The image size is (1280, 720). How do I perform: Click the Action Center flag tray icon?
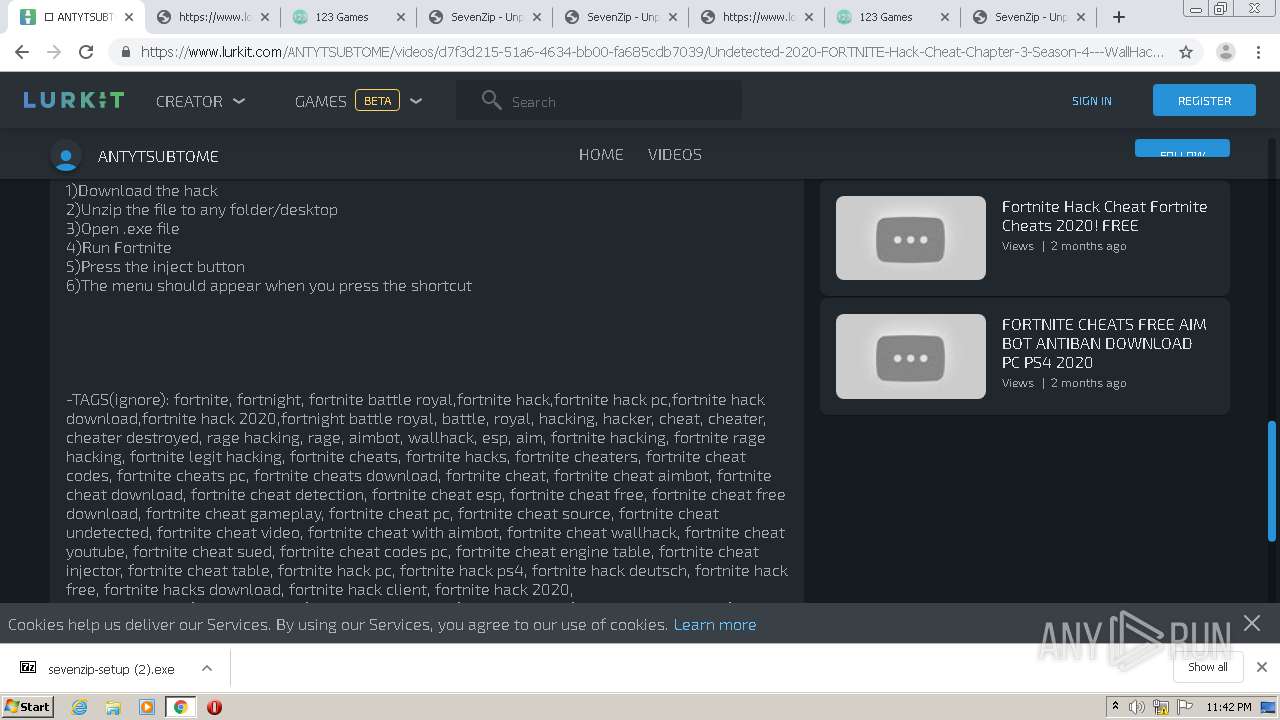(x=1182, y=707)
